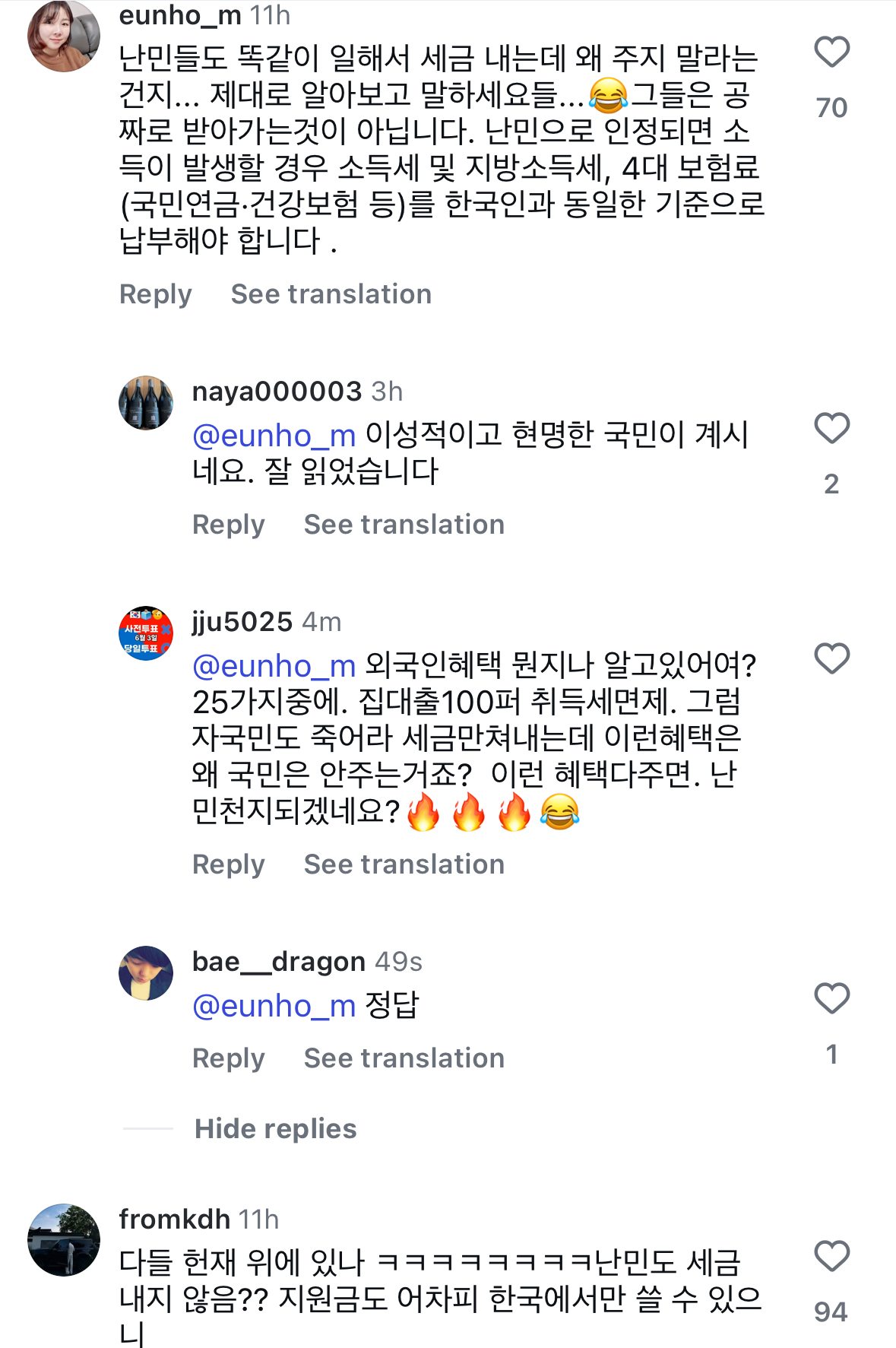The image size is (896, 1348).
Task: Reply to eunho_m's comment
Action: (156, 294)
